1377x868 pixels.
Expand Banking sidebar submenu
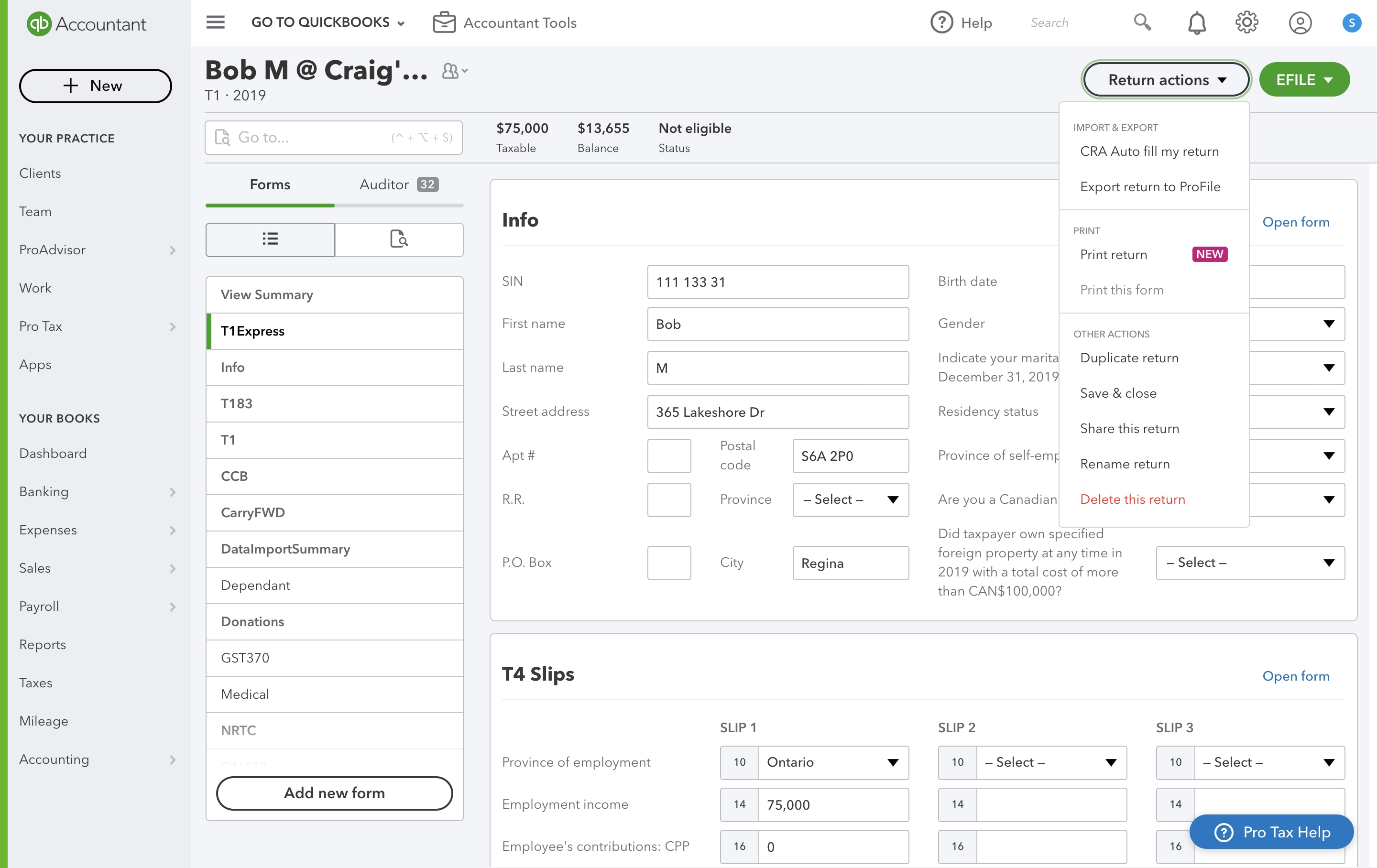172,492
